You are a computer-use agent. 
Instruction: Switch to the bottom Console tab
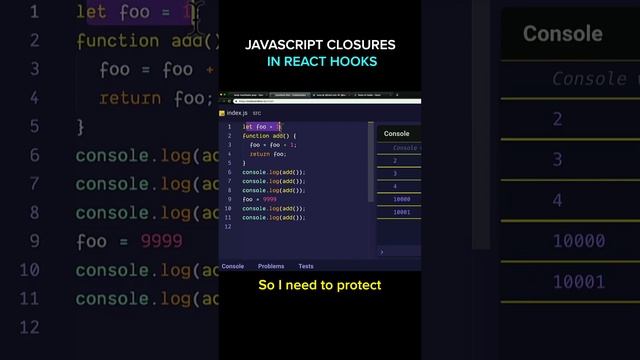pos(233,266)
